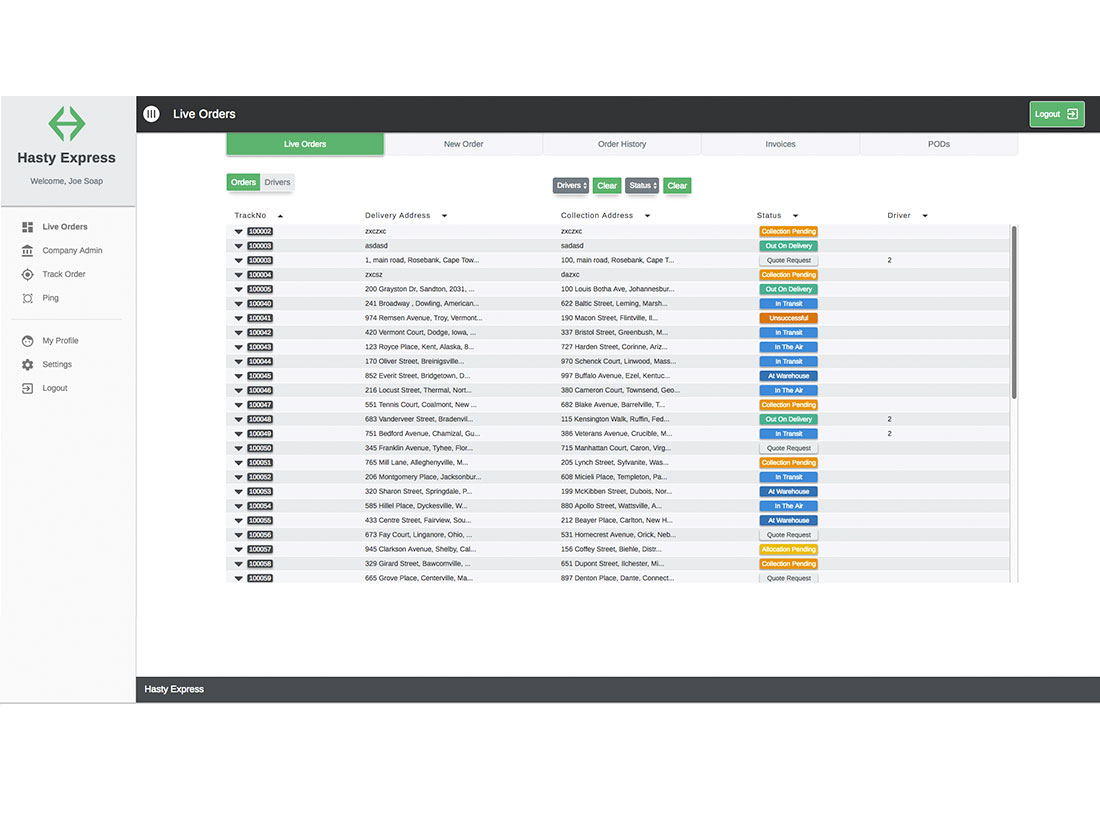Switch to the Orders view toggle
Viewport: 1100px width, 823px height.
pyautogui.click(x=243, y=182)
